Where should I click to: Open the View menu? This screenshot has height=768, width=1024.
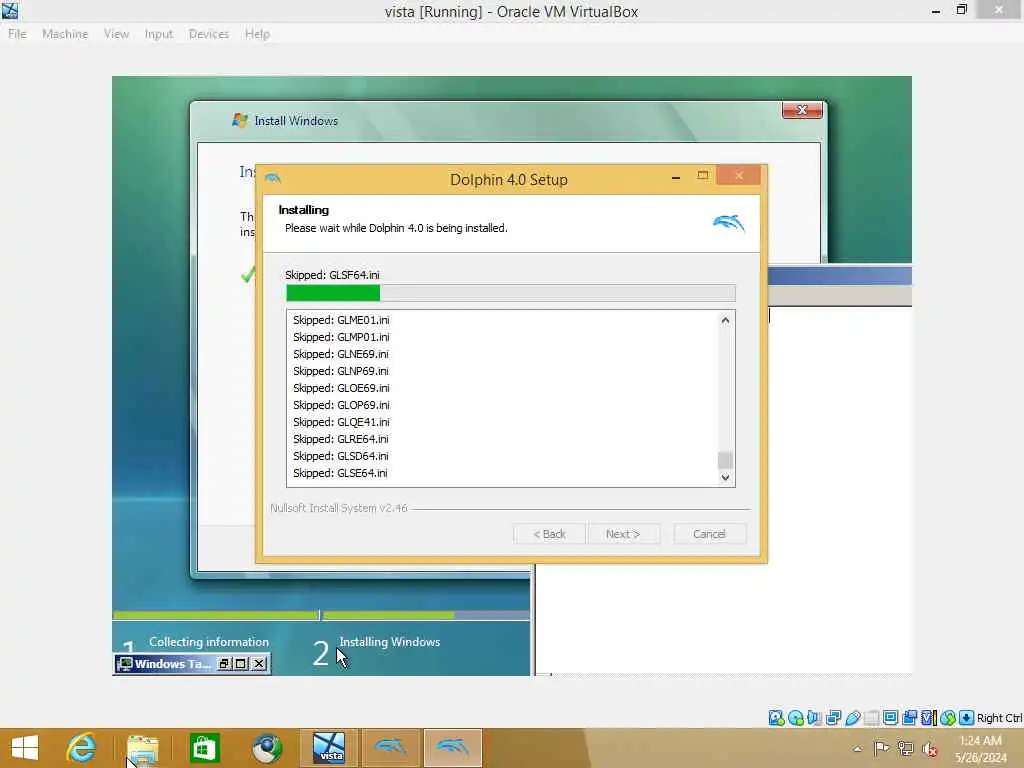116,34
